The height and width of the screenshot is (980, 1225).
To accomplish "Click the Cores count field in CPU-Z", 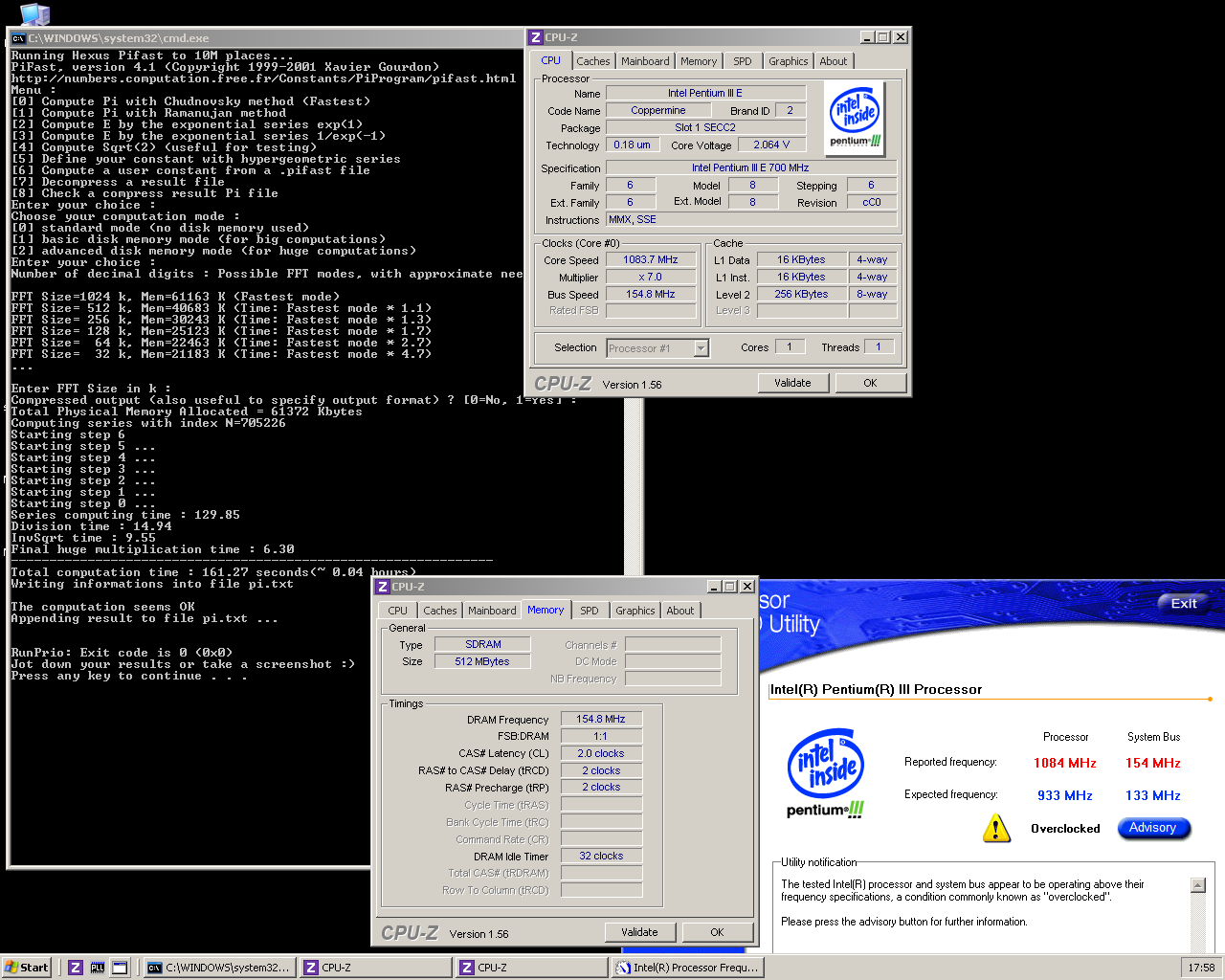I will [790, 347].
